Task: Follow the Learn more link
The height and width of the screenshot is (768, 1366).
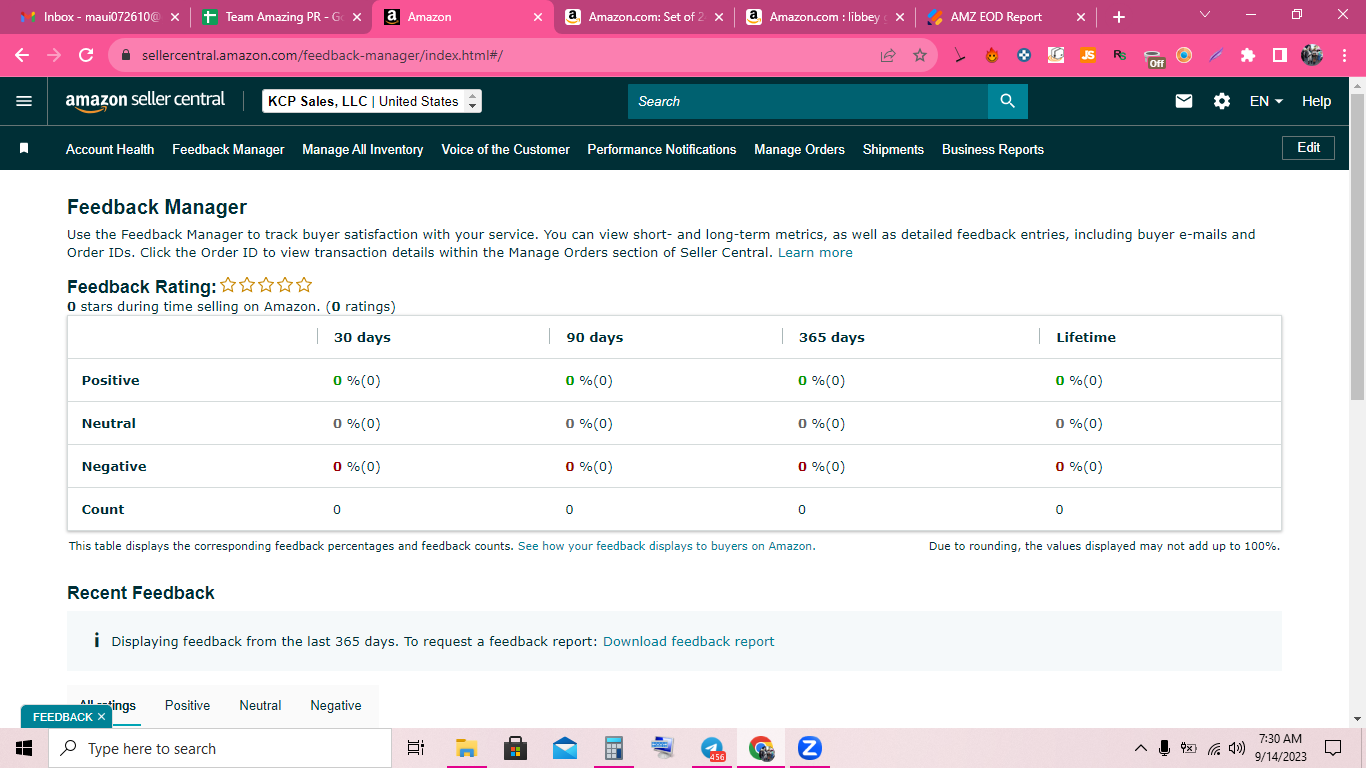Action: click(x=815, y=252)
